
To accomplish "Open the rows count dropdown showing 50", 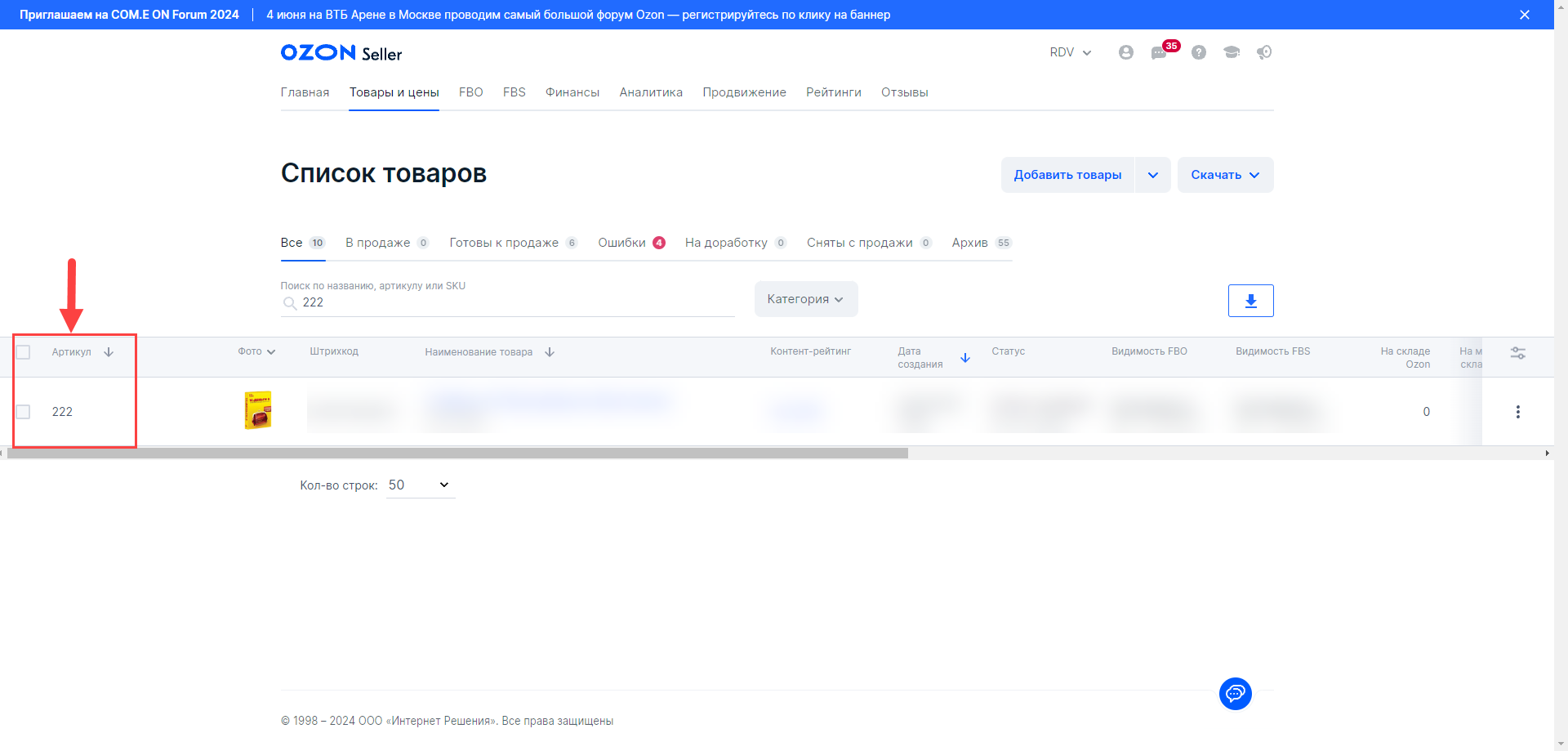I will point(420,485).
